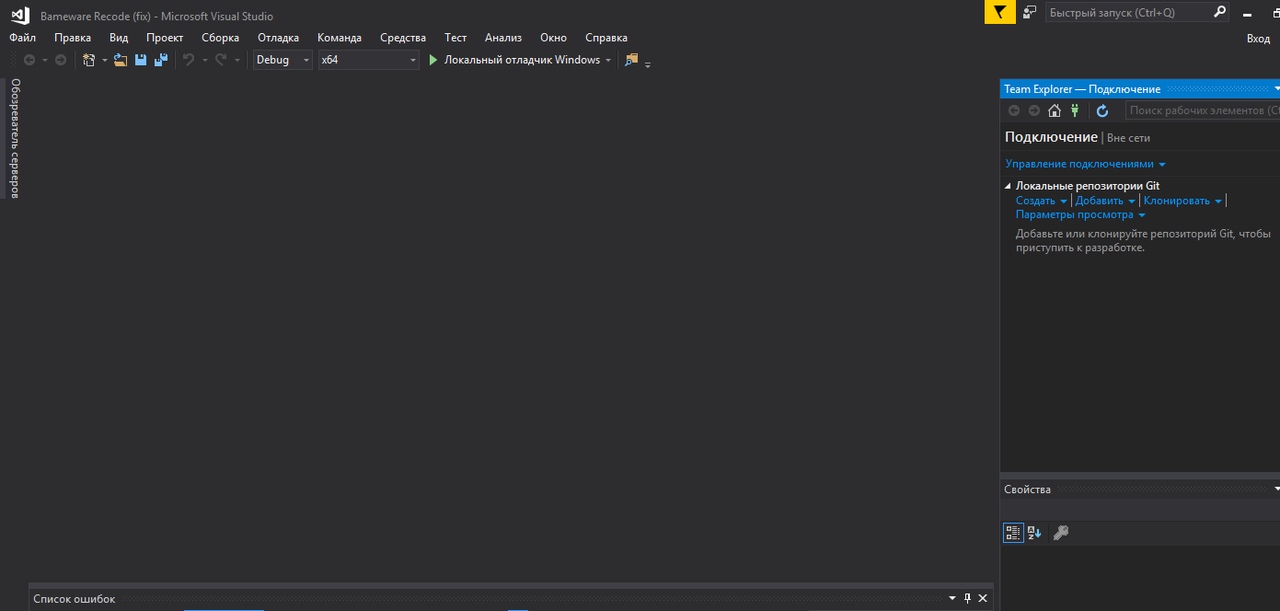Click the green plug connections icon

click(x=1075, y=111)
